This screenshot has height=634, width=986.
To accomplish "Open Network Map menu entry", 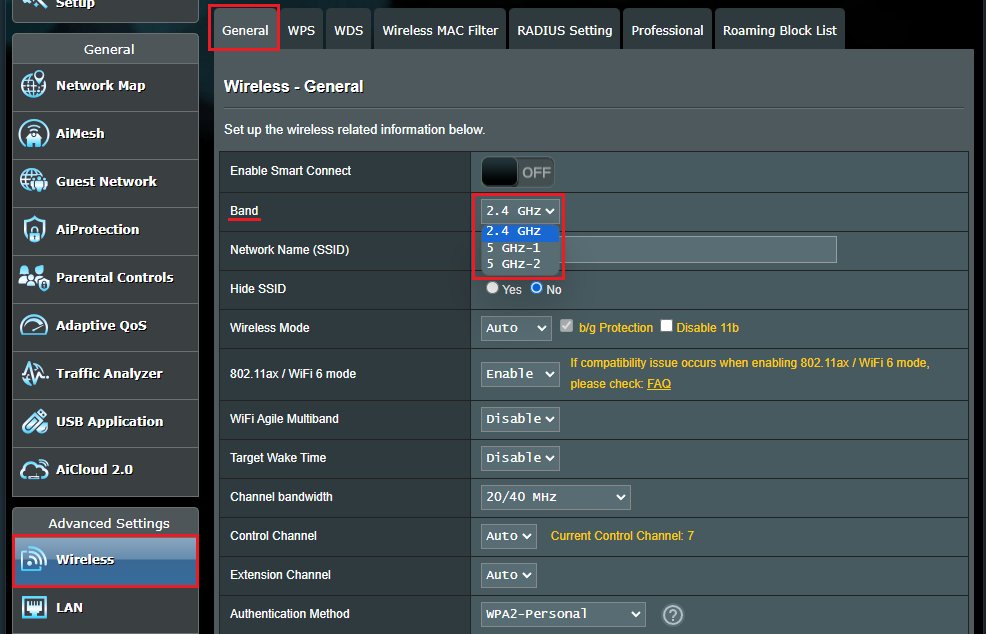I will pyautogui.click(x=106, y=87).
